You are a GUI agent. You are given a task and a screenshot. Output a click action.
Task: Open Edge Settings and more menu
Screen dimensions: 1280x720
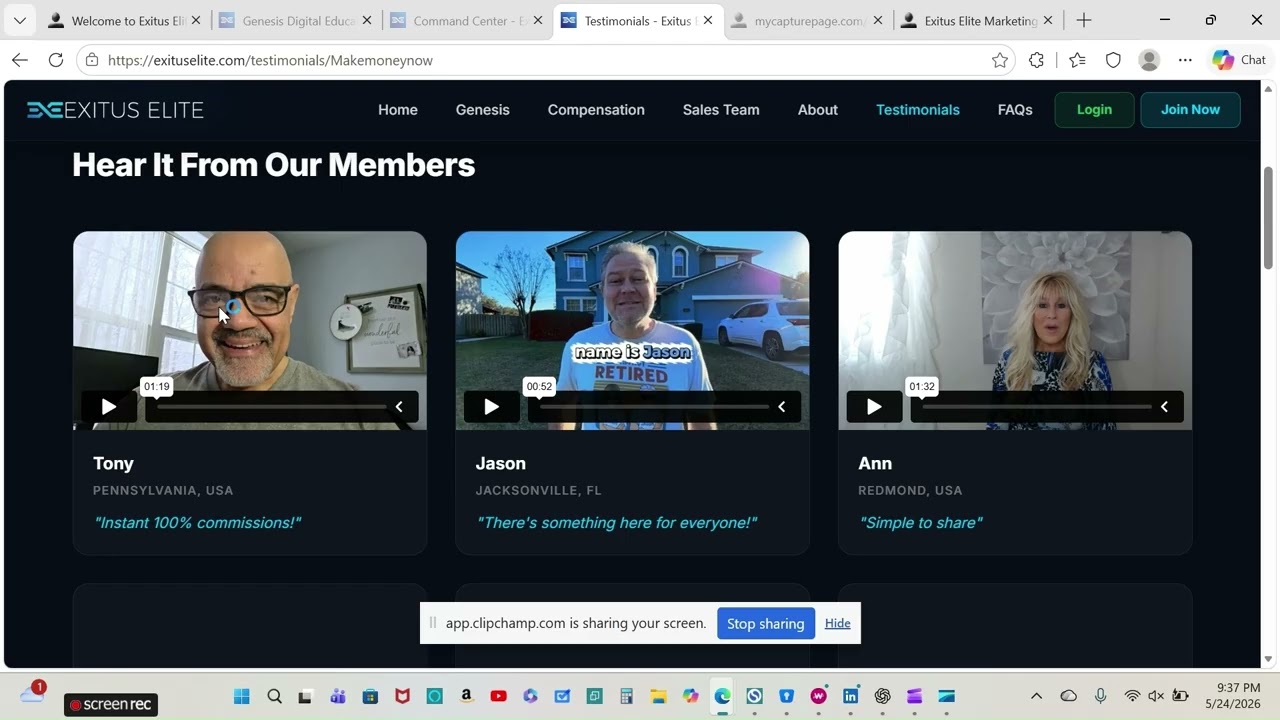(x=1185, y=60)
